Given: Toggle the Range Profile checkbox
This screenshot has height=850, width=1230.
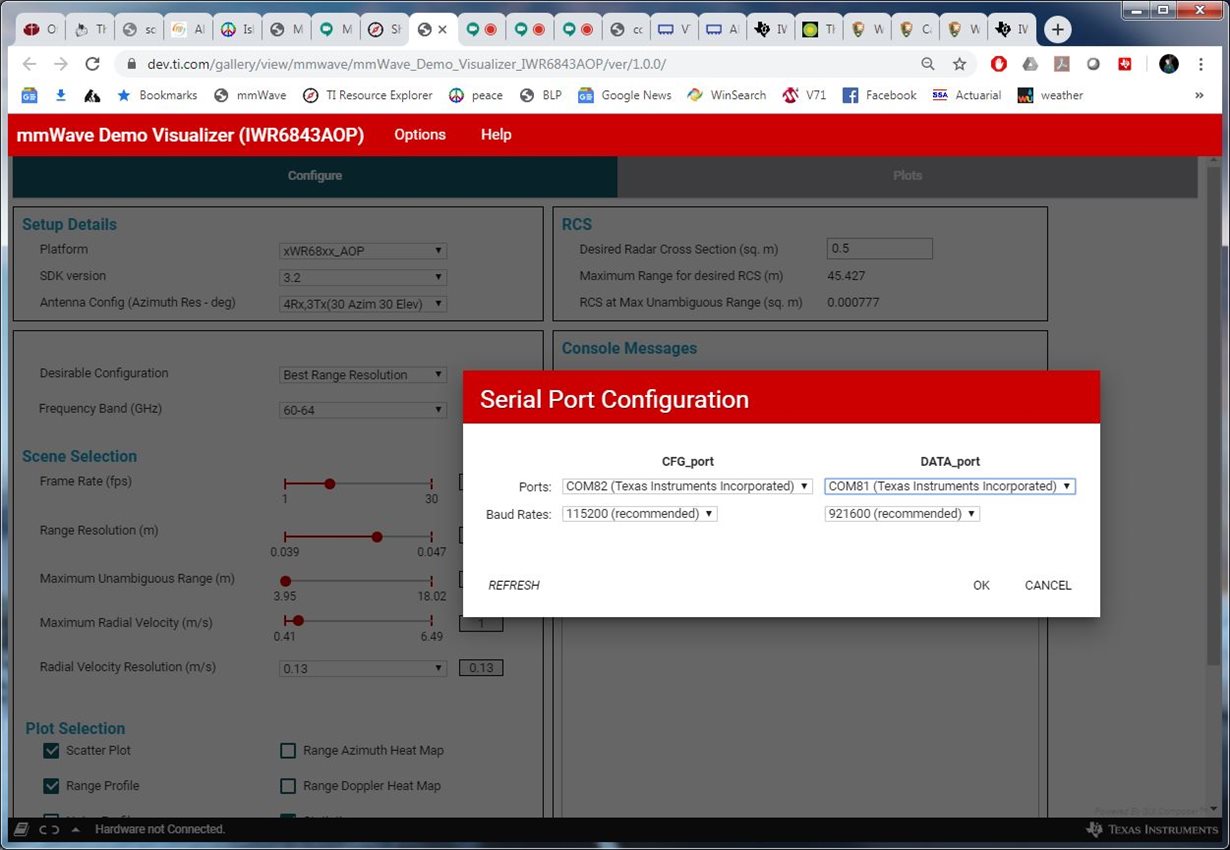Looking at the screenshot, I should click(x=51, y=786).
